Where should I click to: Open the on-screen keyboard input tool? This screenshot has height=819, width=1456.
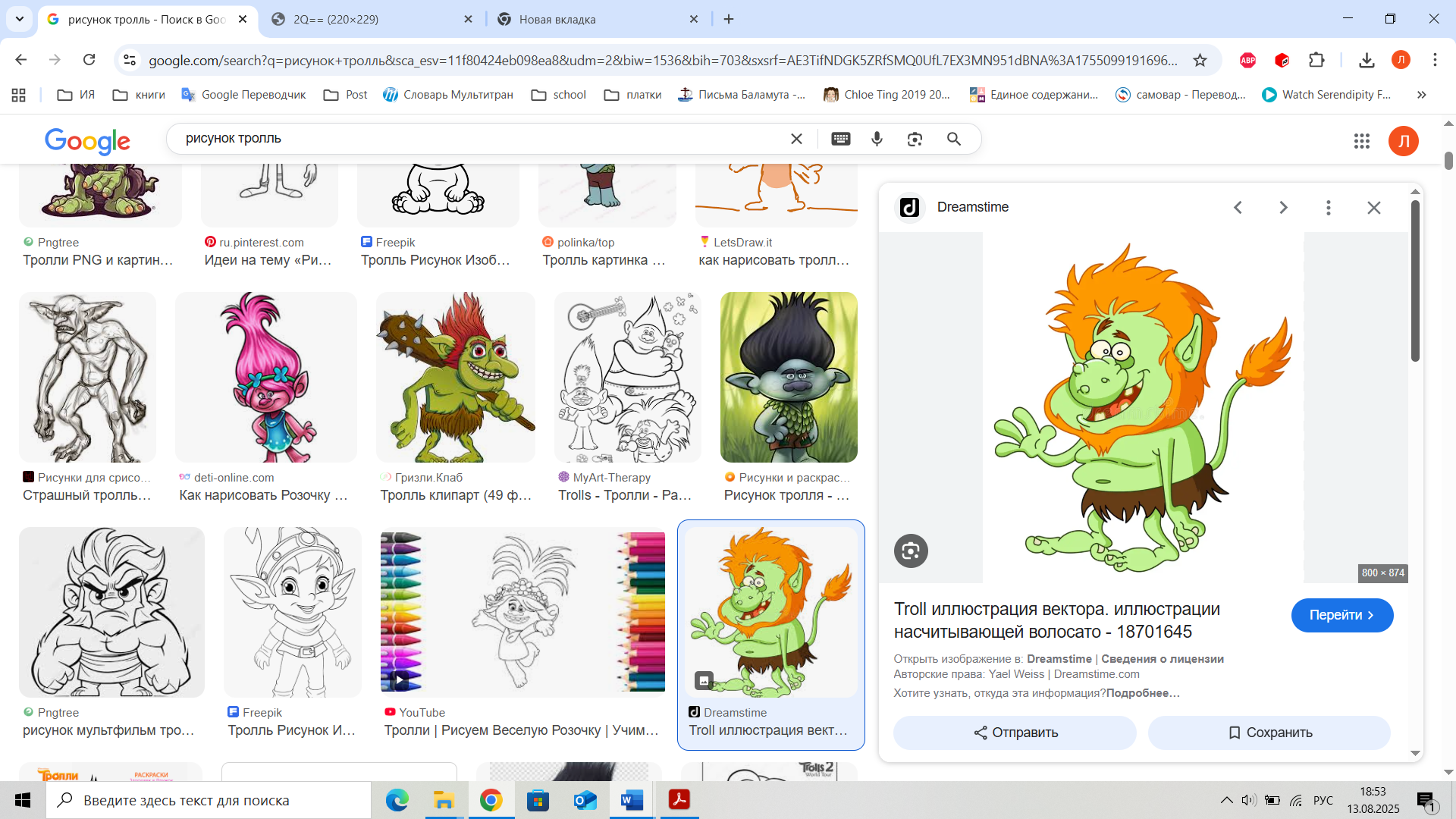(x=841, y=139)
